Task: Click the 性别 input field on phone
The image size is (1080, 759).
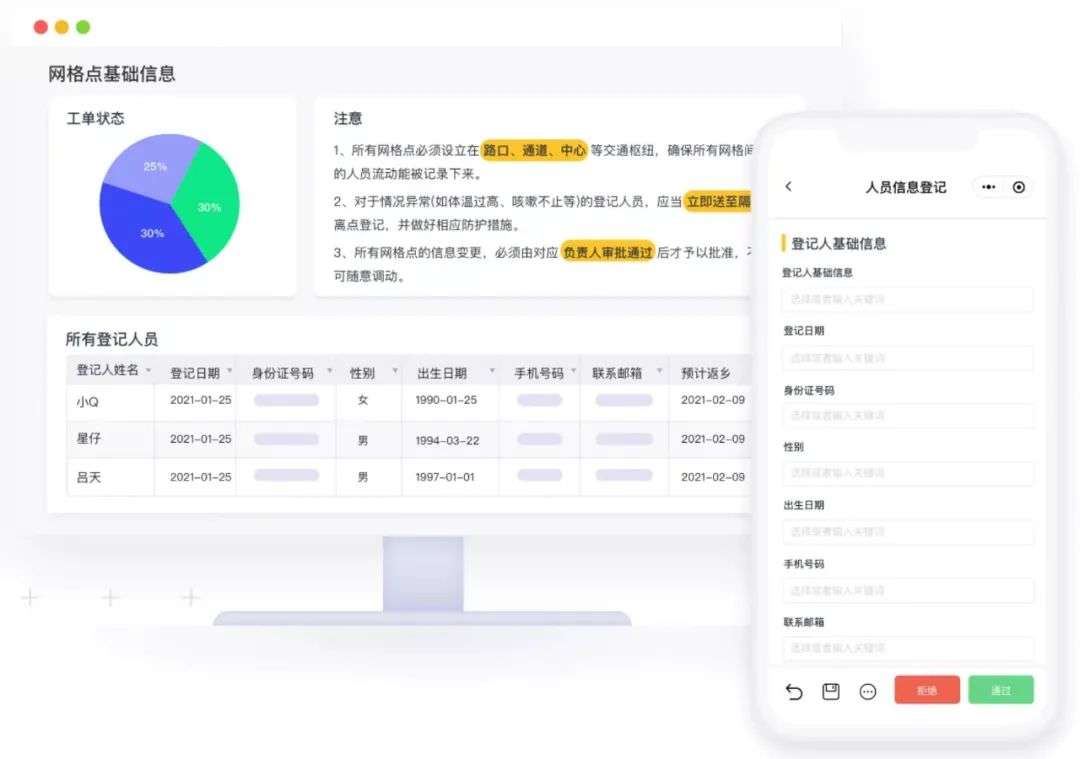Action: point(908,474)
